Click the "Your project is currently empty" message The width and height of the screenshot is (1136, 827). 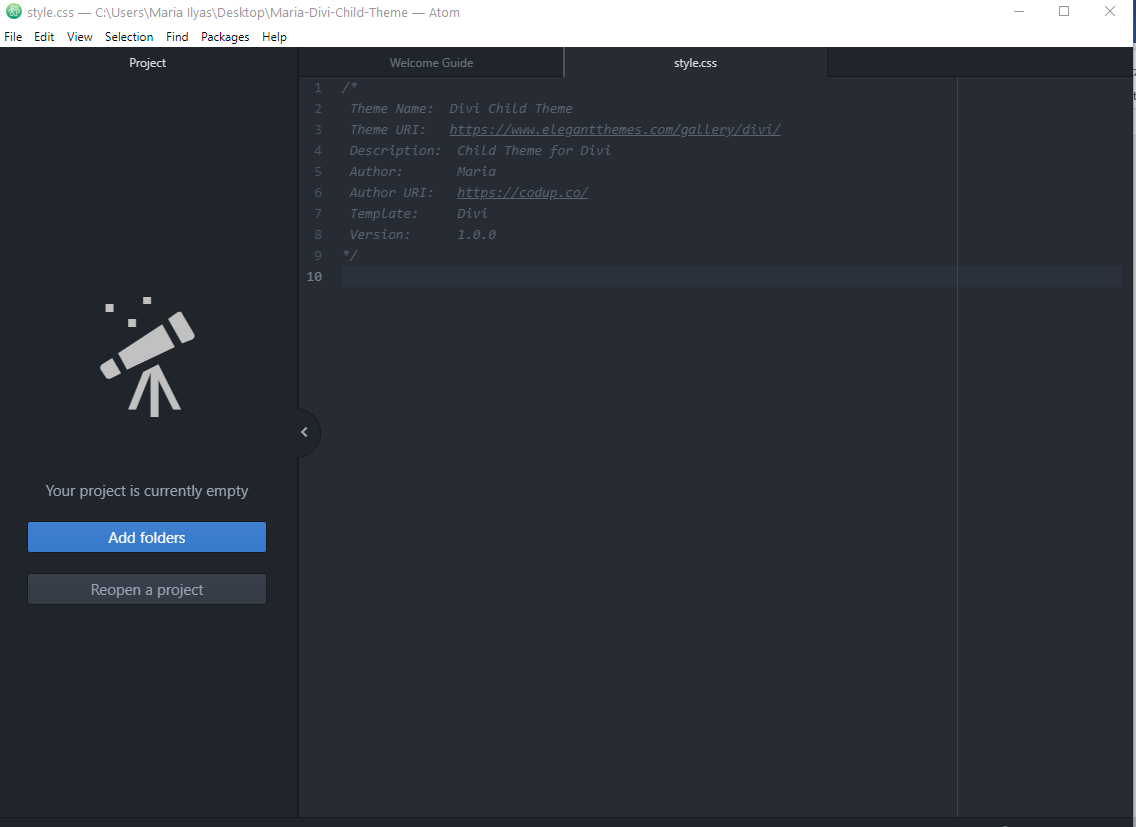pos(147,491)
